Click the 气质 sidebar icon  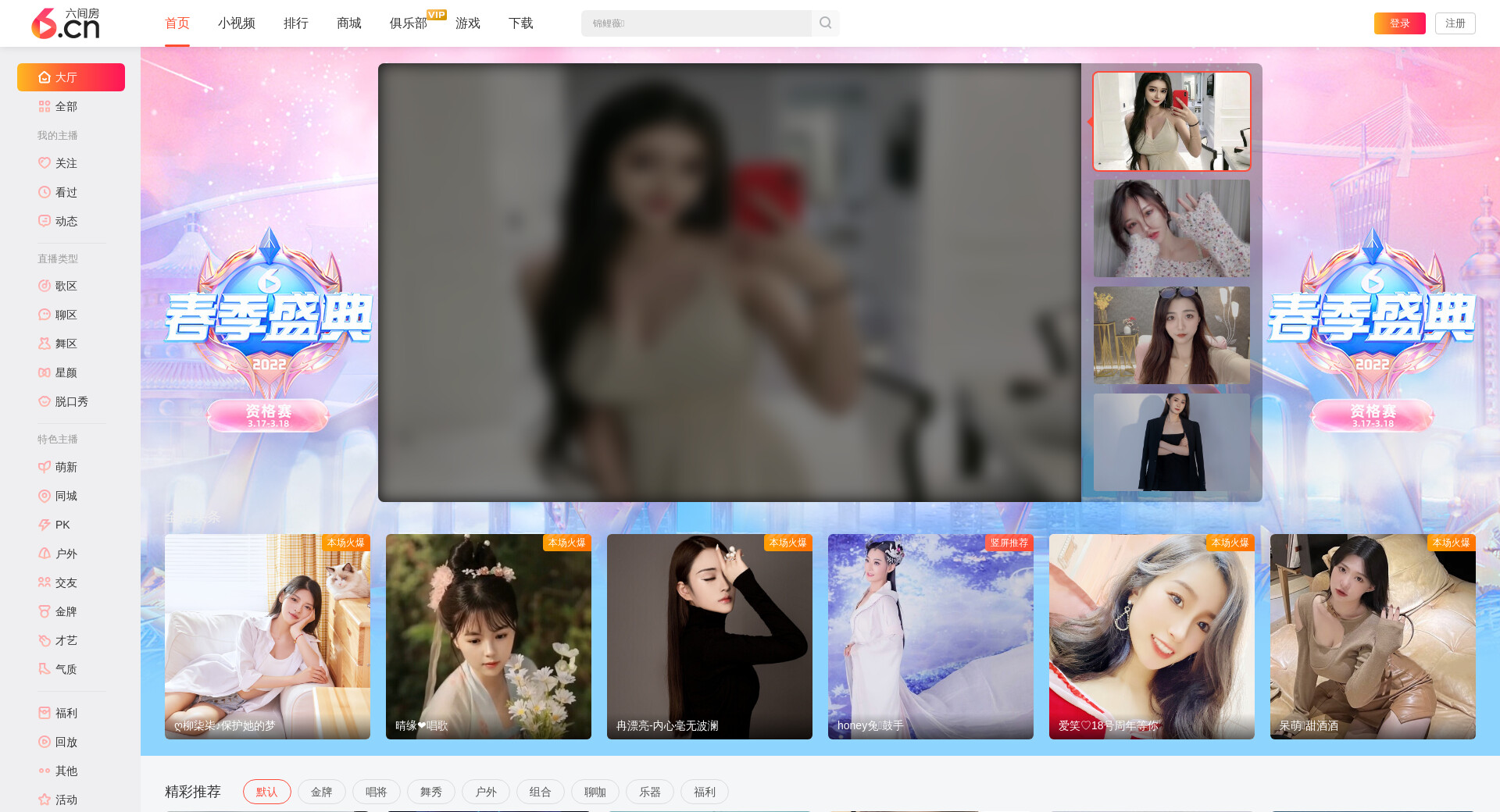tap(45, 669)
